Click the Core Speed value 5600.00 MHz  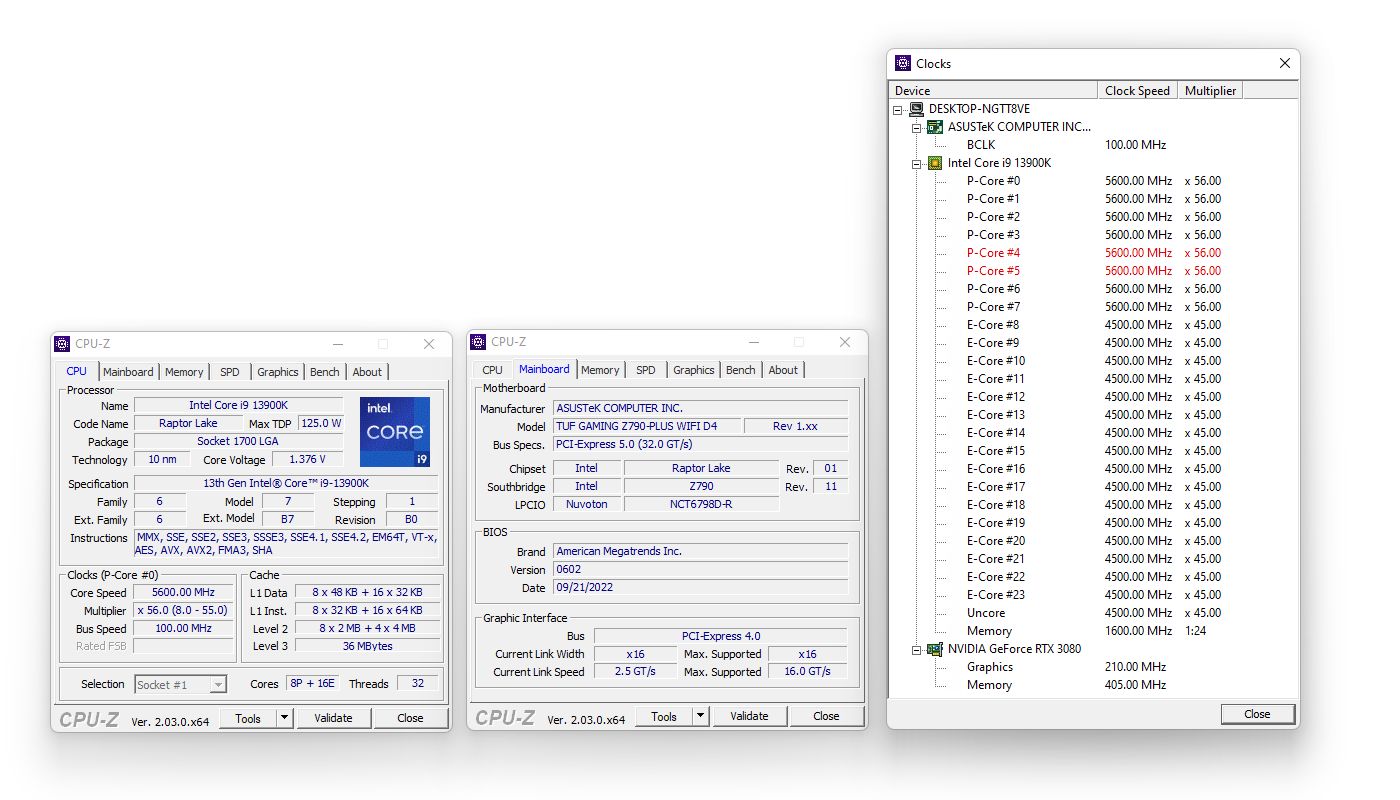(184, 593)
